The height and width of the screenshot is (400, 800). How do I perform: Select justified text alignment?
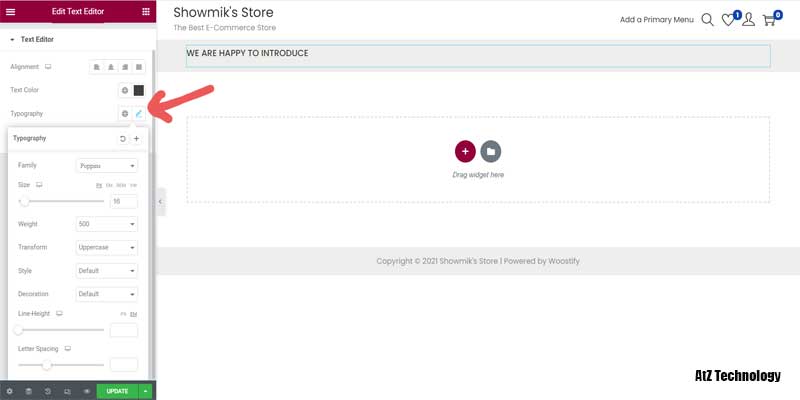click(x=139, y=67)
